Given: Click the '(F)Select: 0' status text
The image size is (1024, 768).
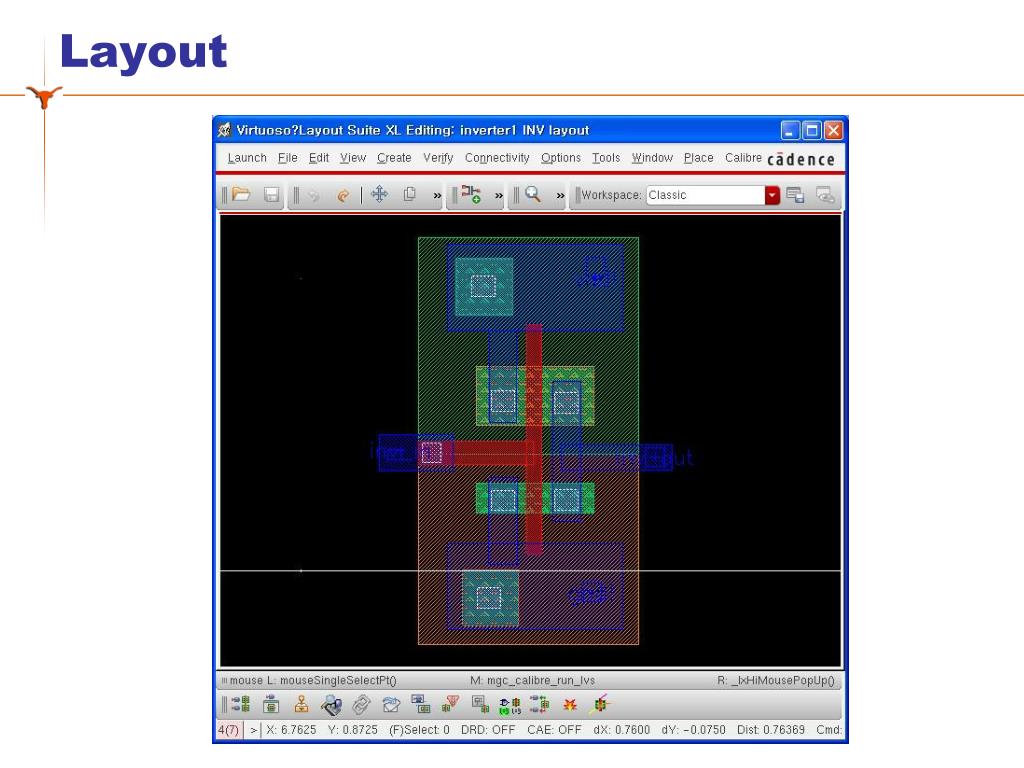Looking at the screenshot, I should pos(419,729).
